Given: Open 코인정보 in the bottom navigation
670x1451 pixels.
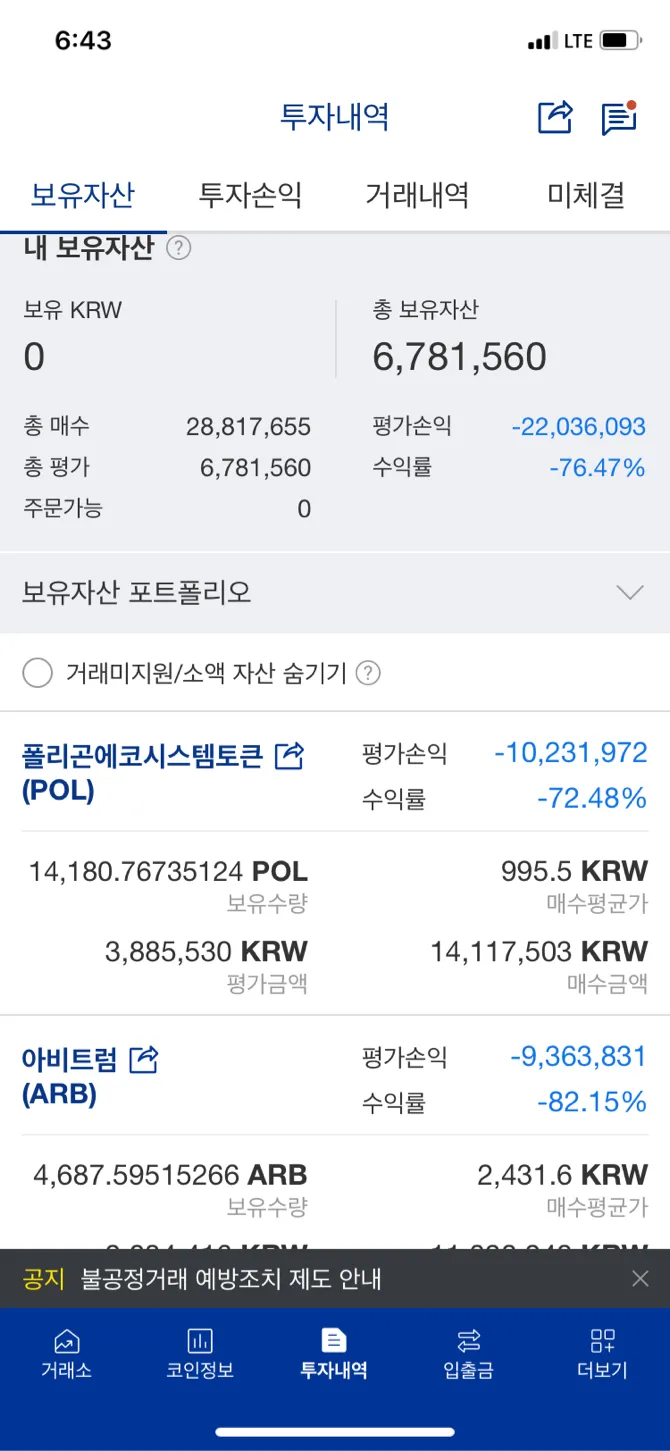Looking at the screenshot, I should [x=200, y=1353].
